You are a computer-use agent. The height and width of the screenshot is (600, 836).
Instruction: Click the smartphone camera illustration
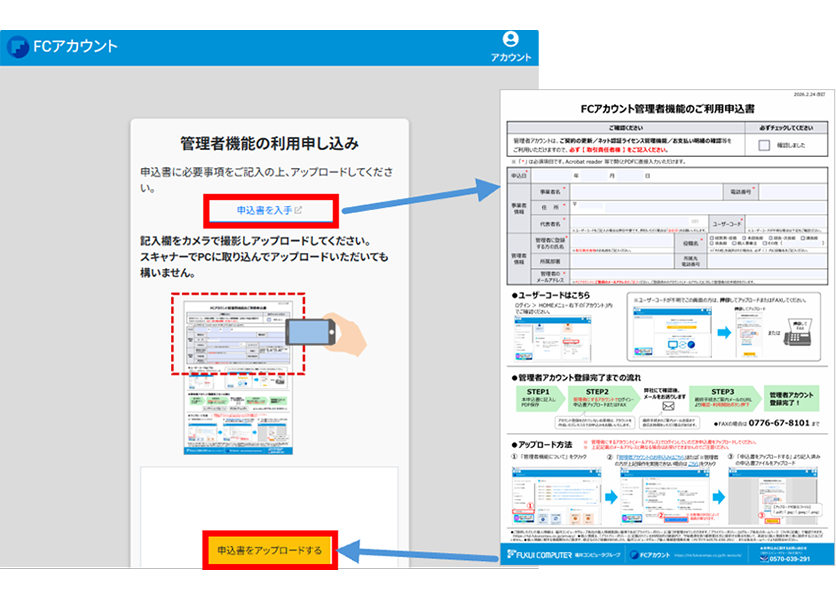click(311, 332)
